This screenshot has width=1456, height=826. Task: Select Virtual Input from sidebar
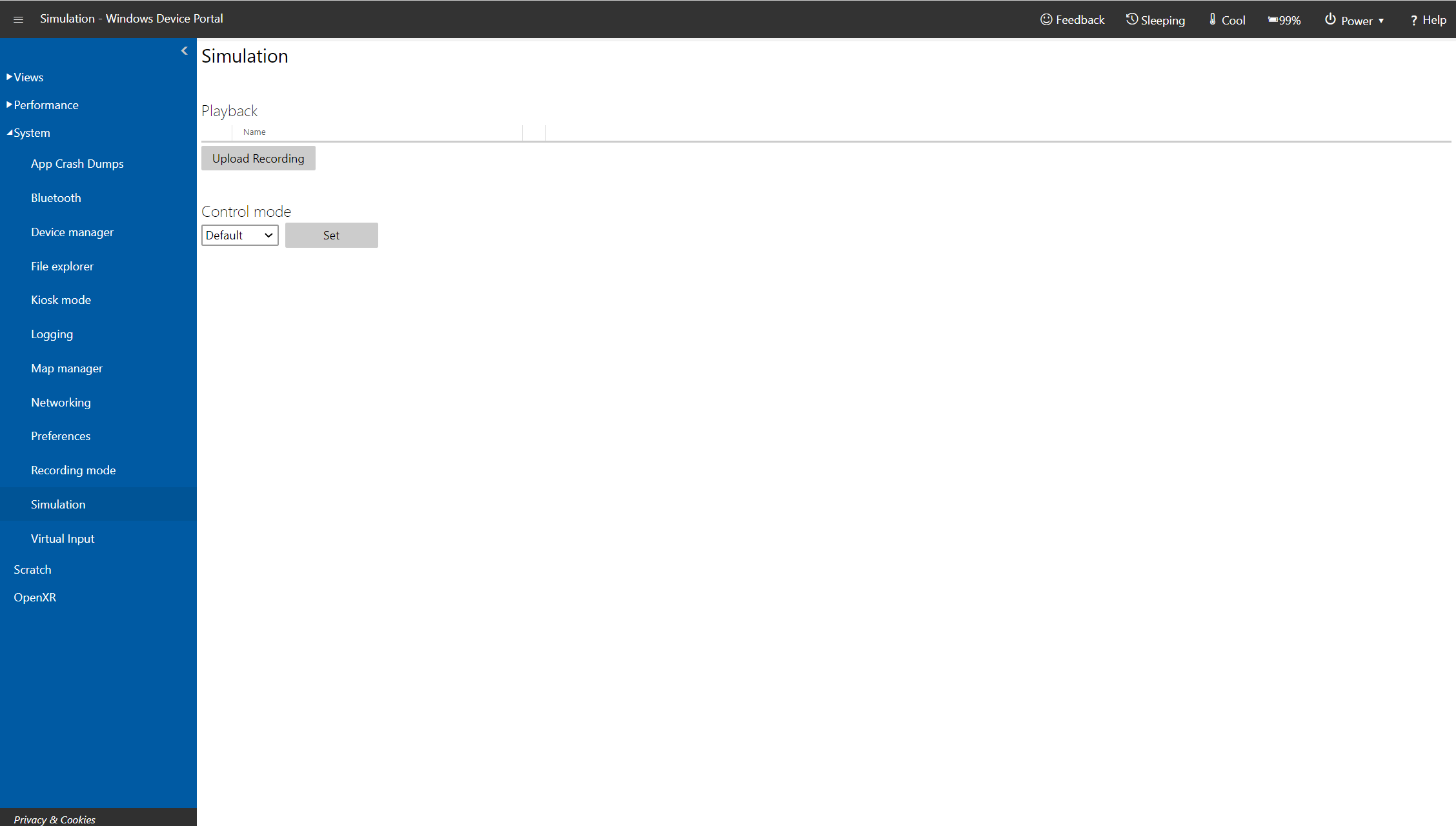point(63,538)
